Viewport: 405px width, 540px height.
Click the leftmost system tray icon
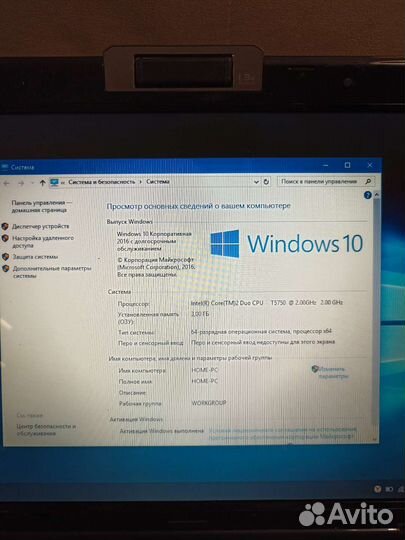(x=377, y=489)
